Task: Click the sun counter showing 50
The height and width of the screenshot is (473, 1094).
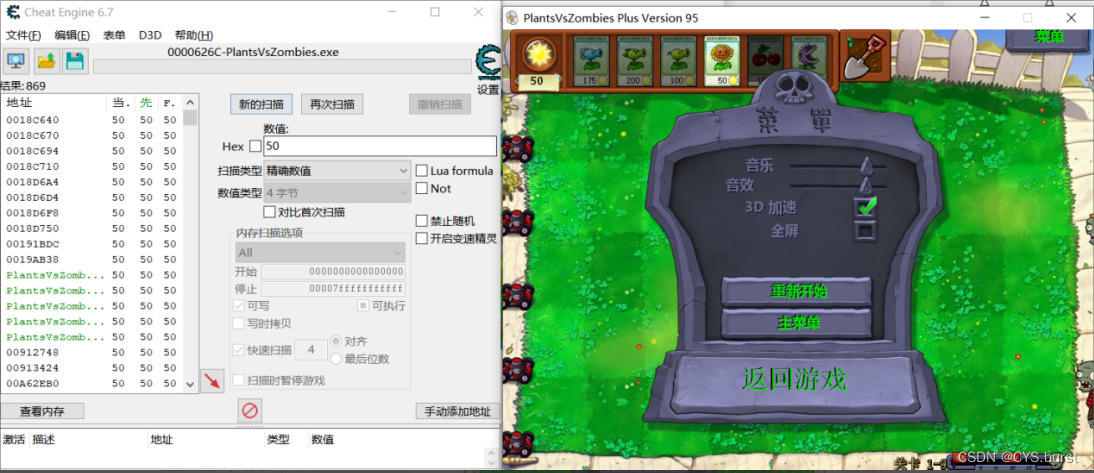Action: pos(537,81)
